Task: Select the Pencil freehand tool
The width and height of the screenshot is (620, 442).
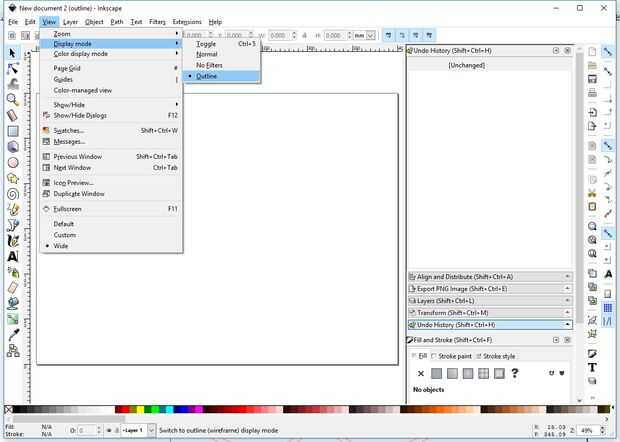Action: coord(13,210)
